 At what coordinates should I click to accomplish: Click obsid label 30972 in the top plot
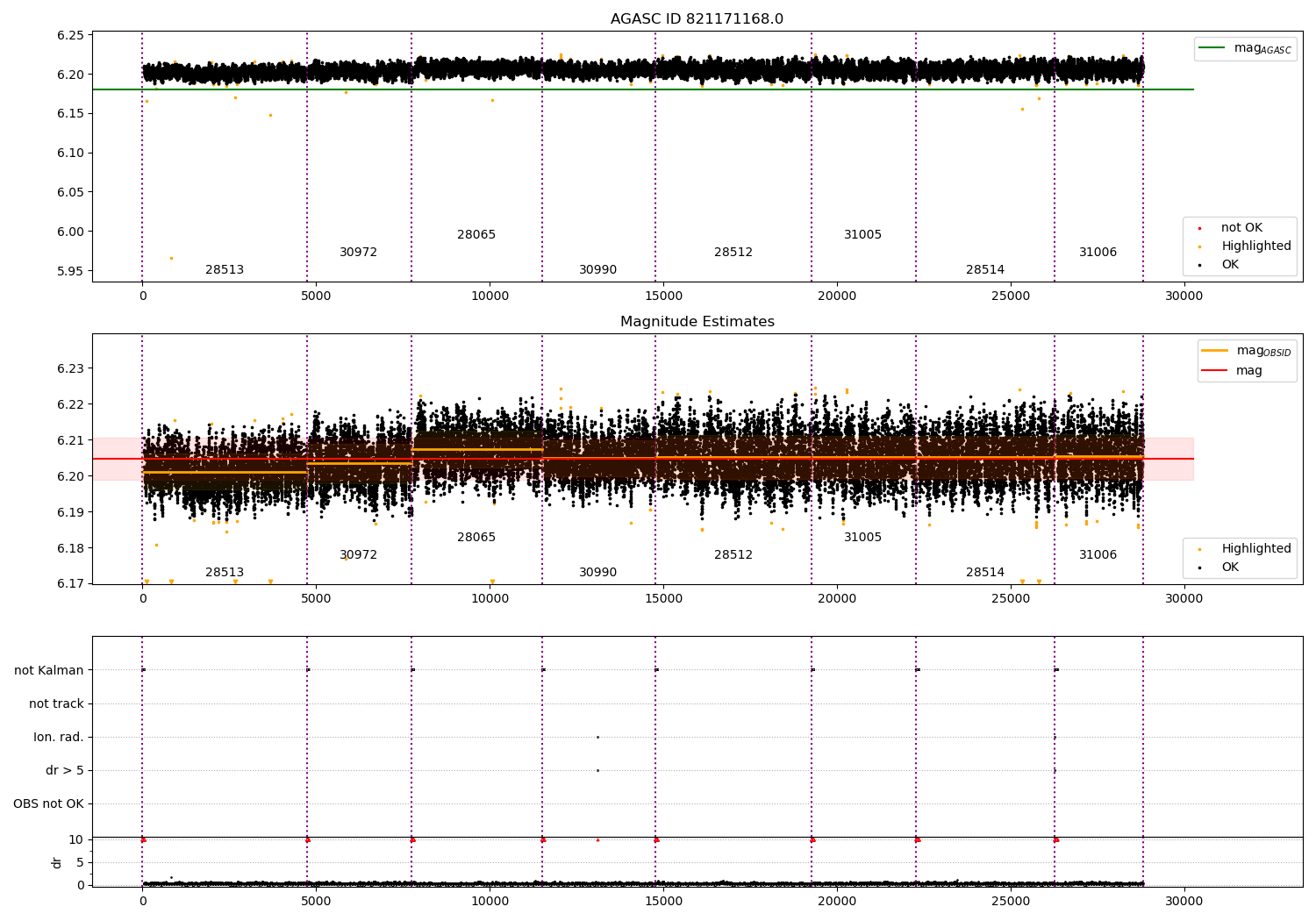point(358,253)
